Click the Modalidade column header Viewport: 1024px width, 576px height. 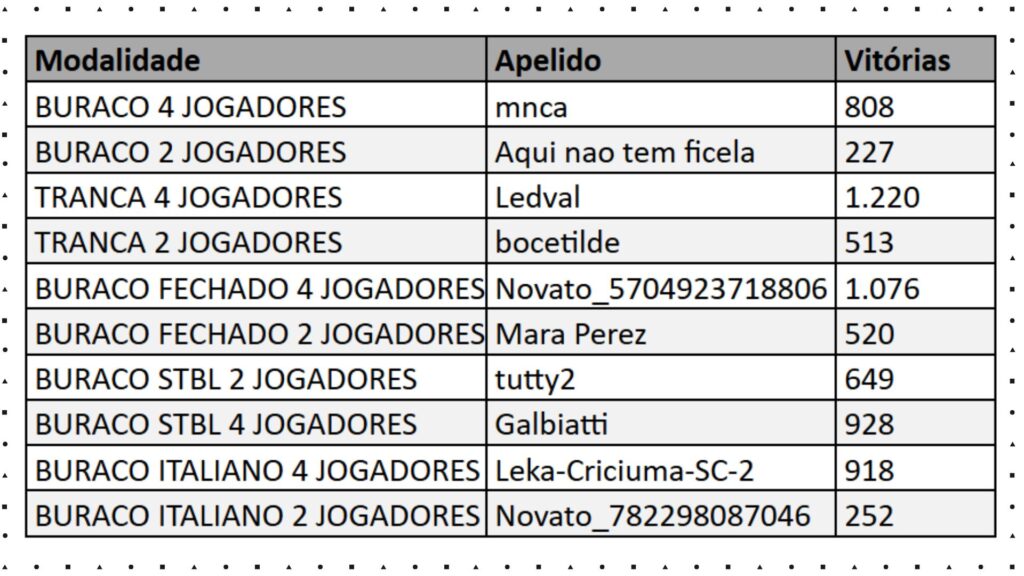(118, 61)
